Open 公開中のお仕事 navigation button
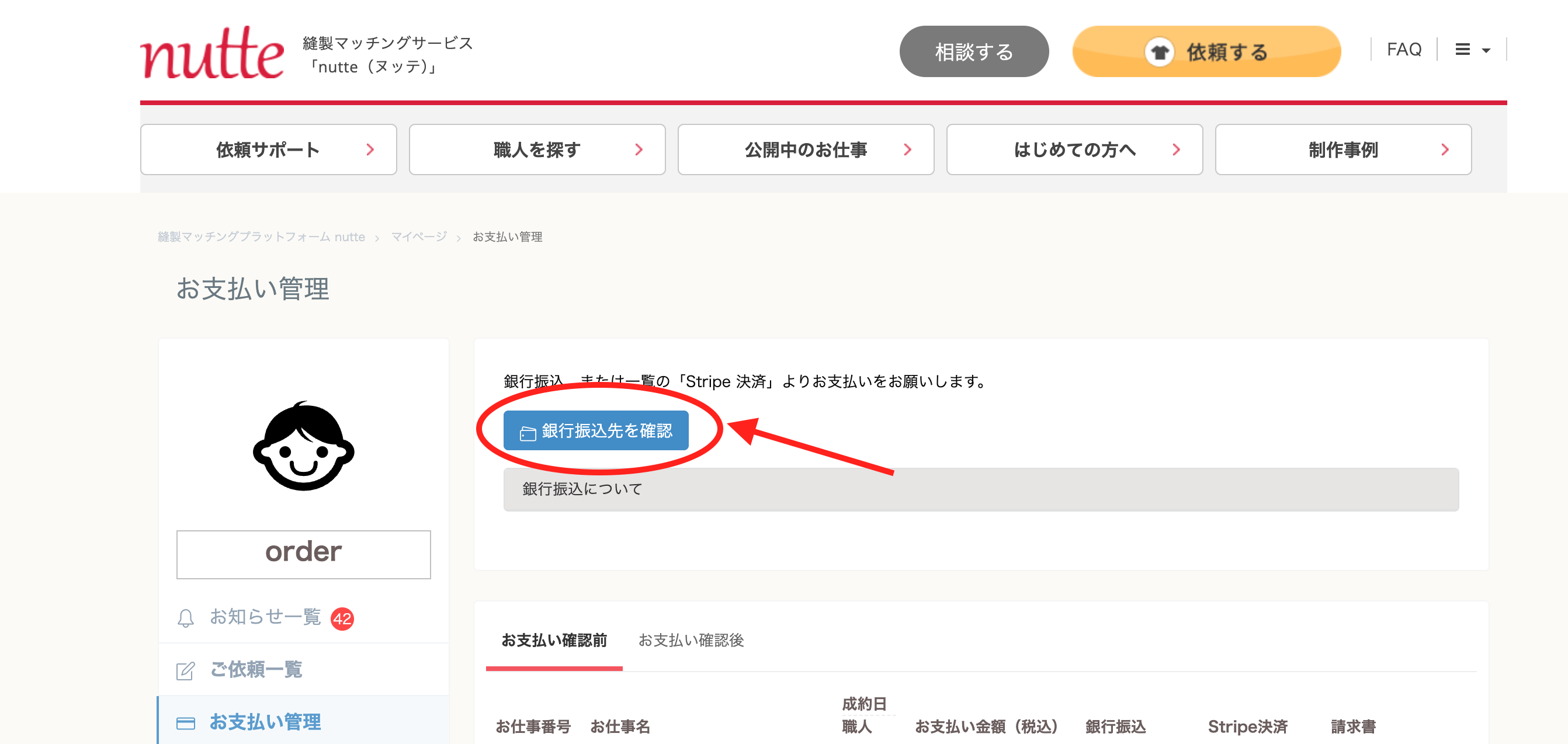The height and width of the screenshot is (744, 1568). [806, 150]
